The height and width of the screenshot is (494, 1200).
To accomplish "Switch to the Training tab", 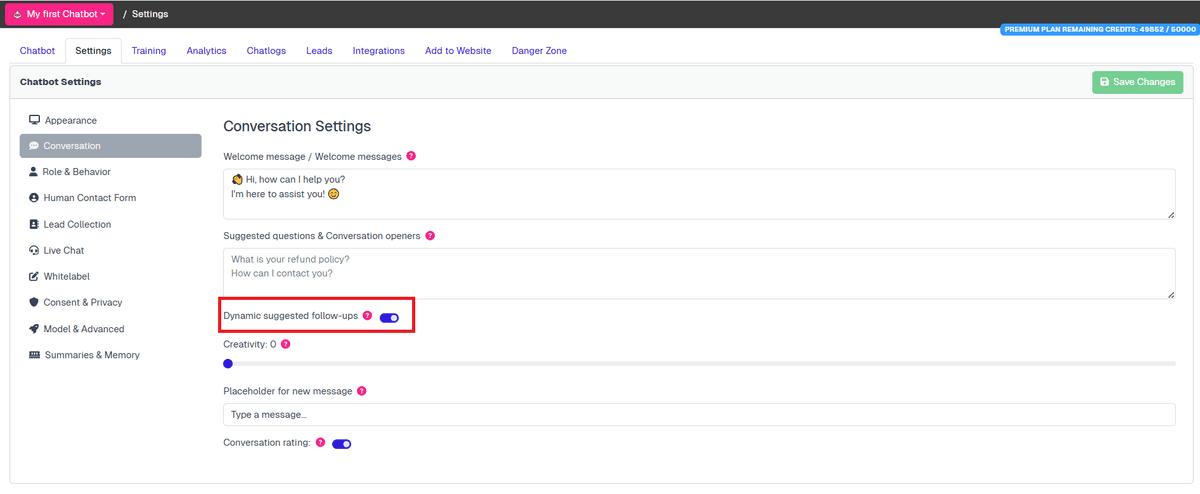I will click(149, 51).
